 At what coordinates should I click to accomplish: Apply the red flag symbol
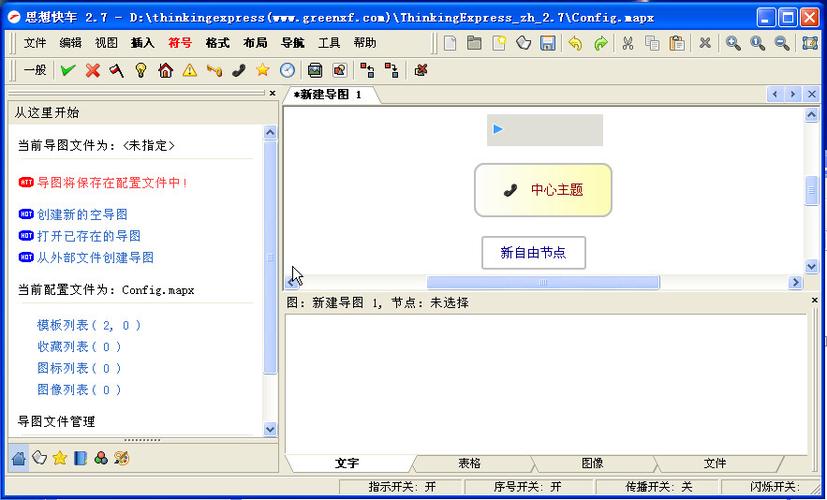[117, 70]
